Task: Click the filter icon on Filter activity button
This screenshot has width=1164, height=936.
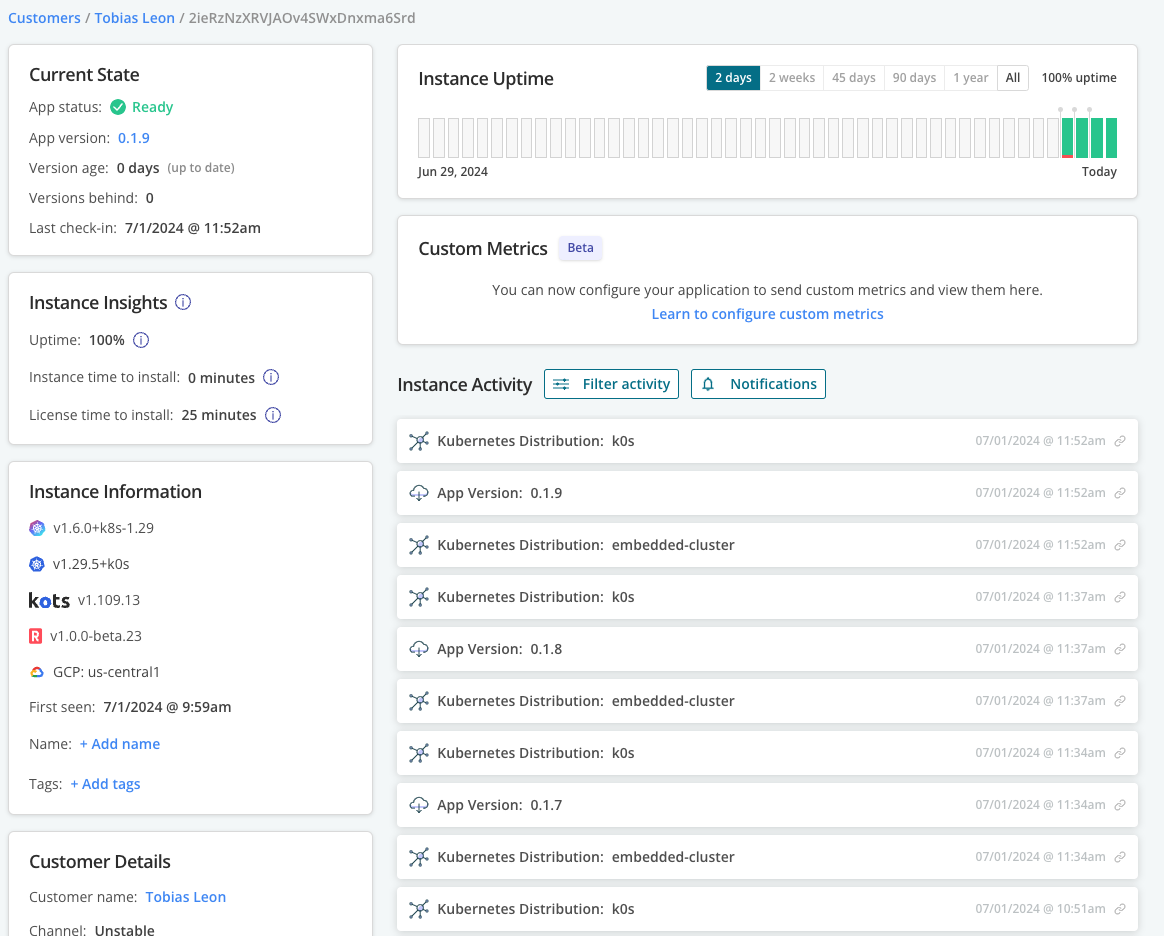Action: (x=561, y=383)
